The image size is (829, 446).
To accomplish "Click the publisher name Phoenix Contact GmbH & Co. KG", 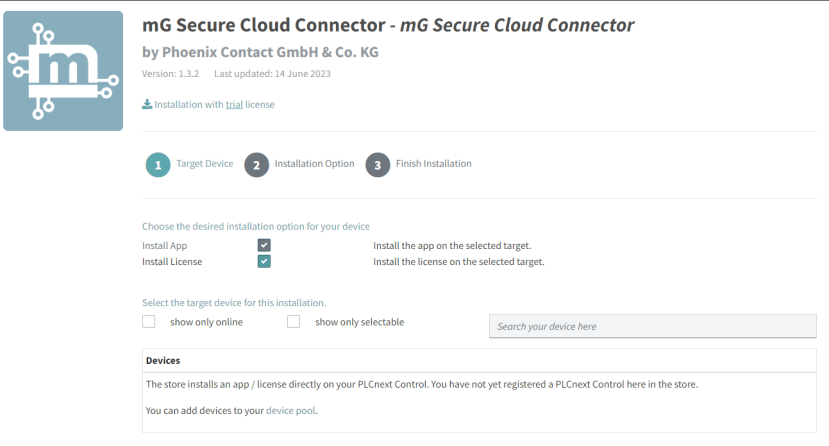I will pyautogui.click(x=270, y=52).
